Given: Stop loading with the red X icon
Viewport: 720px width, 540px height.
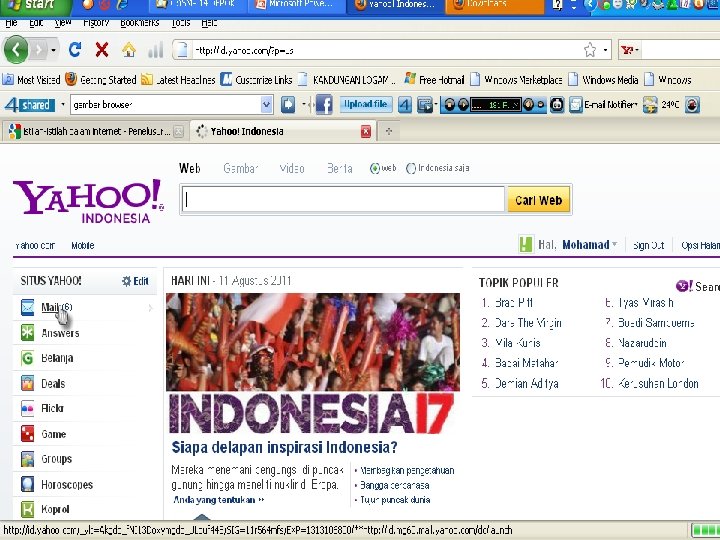Looking at the screenshot, I should tap(101, 50).
